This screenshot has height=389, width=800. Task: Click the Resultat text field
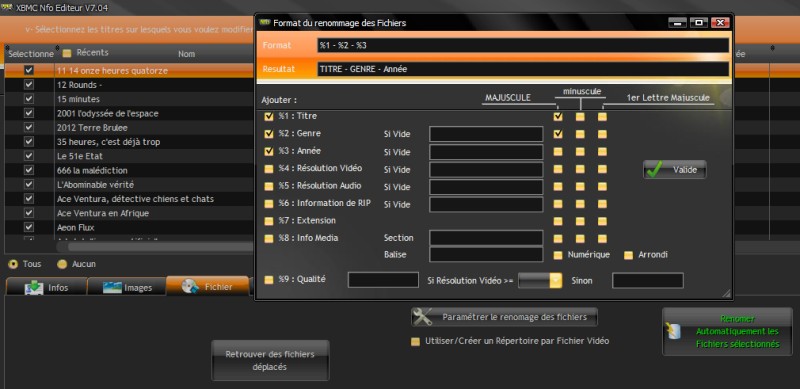522,69
